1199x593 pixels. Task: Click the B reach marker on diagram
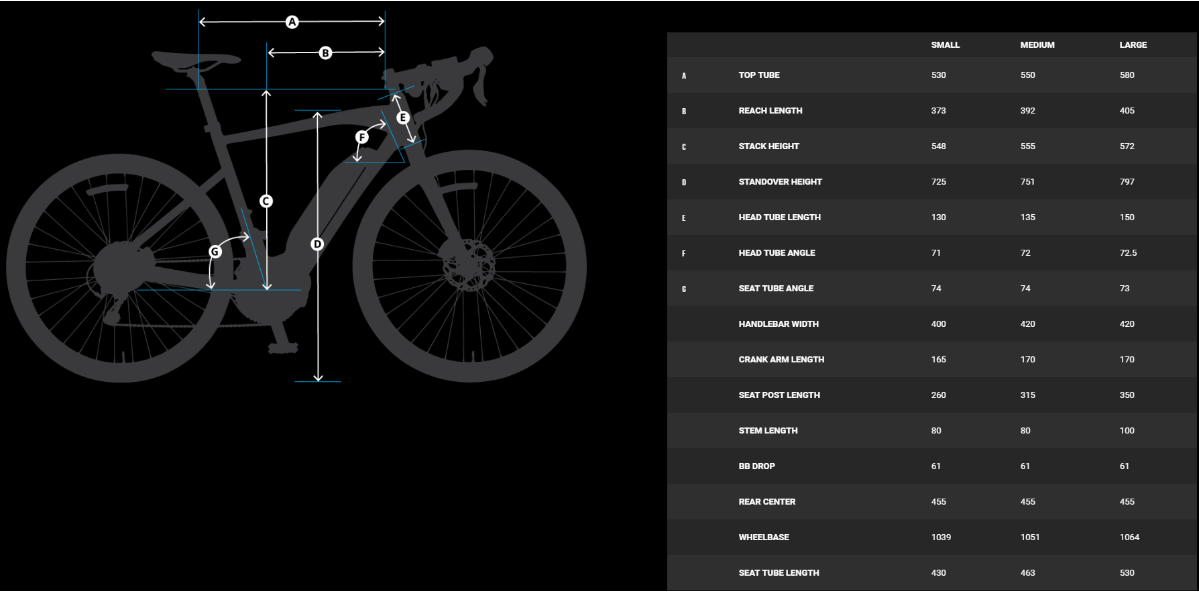click(x=325, y=53)
